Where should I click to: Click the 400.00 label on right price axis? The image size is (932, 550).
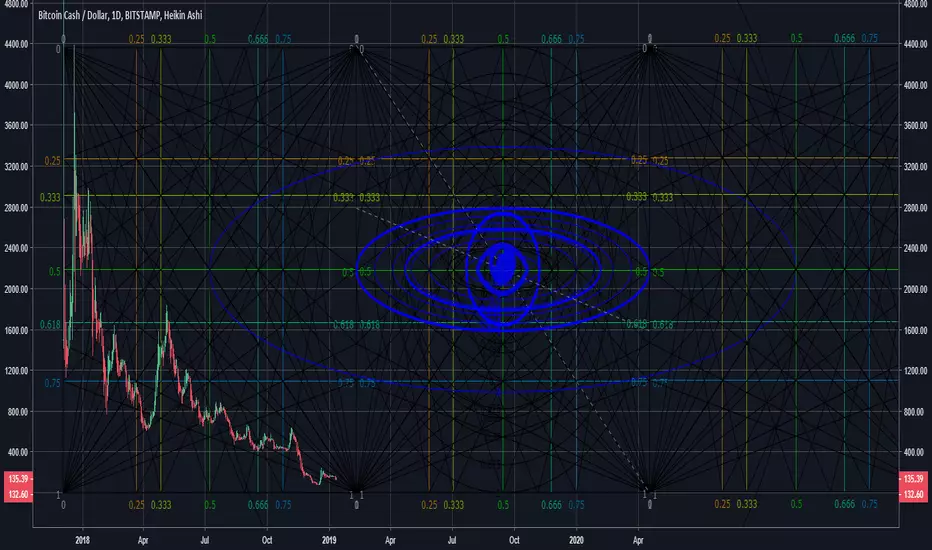(915, 452)
